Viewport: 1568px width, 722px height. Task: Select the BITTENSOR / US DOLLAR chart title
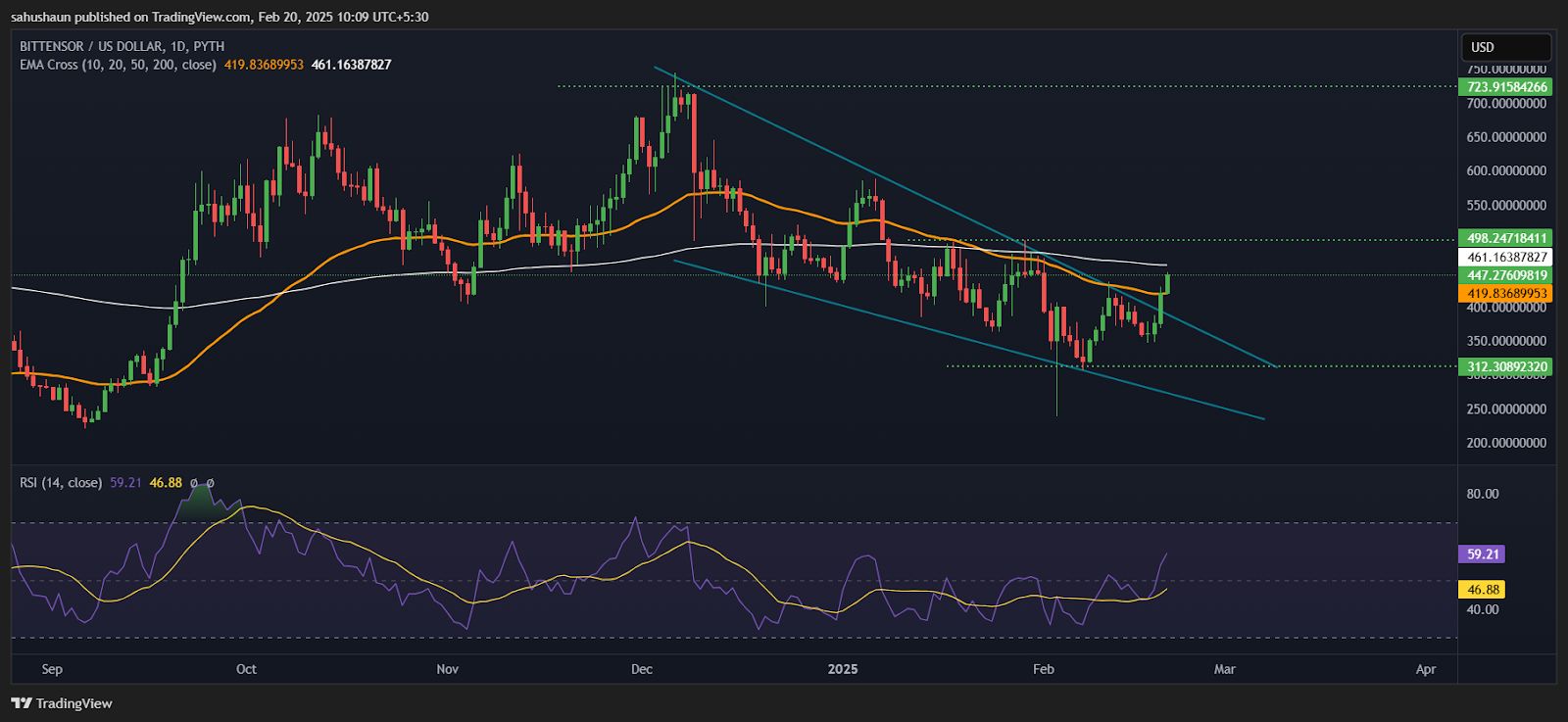click(122, 46)
